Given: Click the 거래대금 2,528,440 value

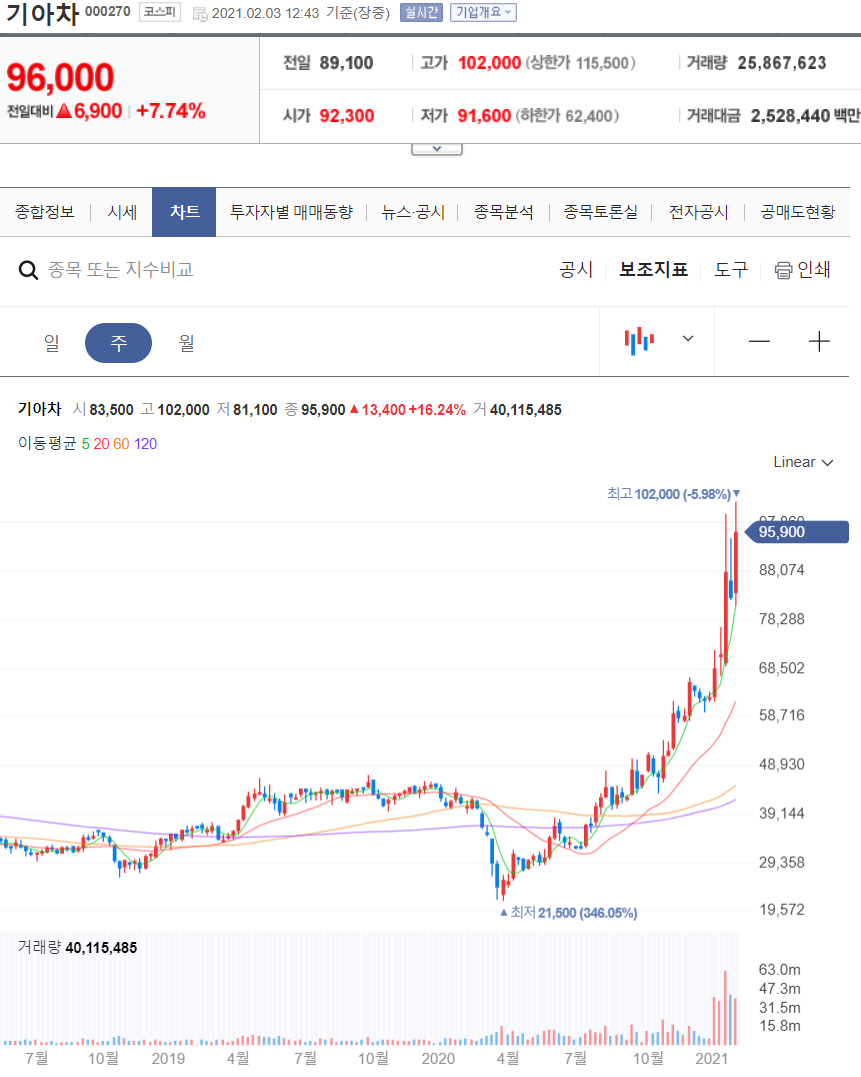Looking at the screenshot, I should coord(790,115).
